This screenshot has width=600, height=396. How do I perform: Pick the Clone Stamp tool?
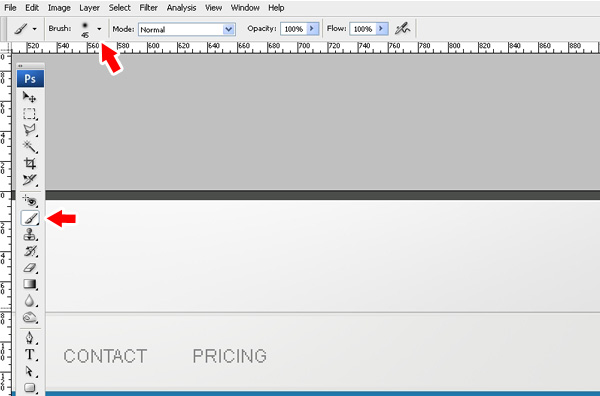(29, 235)
